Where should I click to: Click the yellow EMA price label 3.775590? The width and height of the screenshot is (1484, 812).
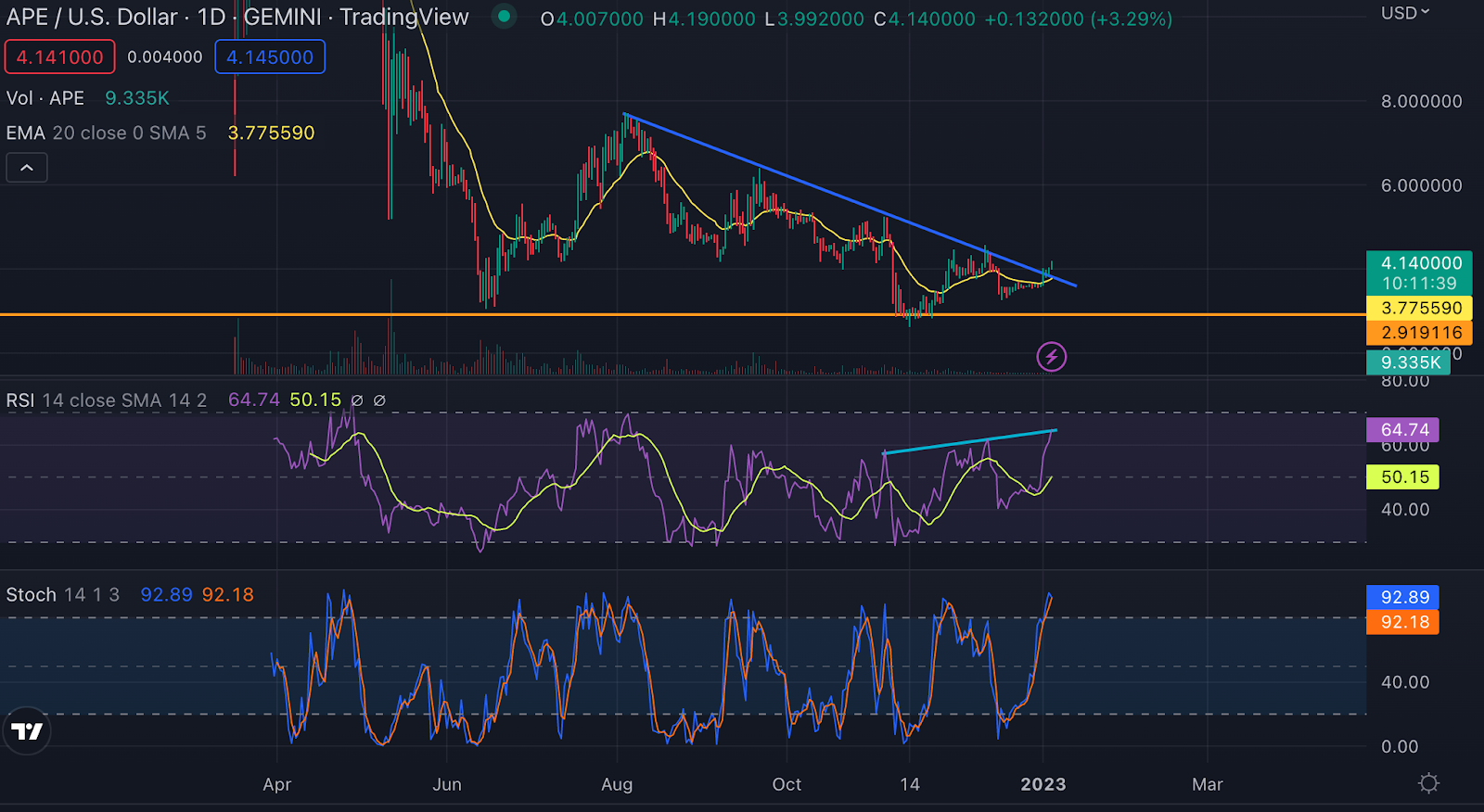tap(1420, 308)
